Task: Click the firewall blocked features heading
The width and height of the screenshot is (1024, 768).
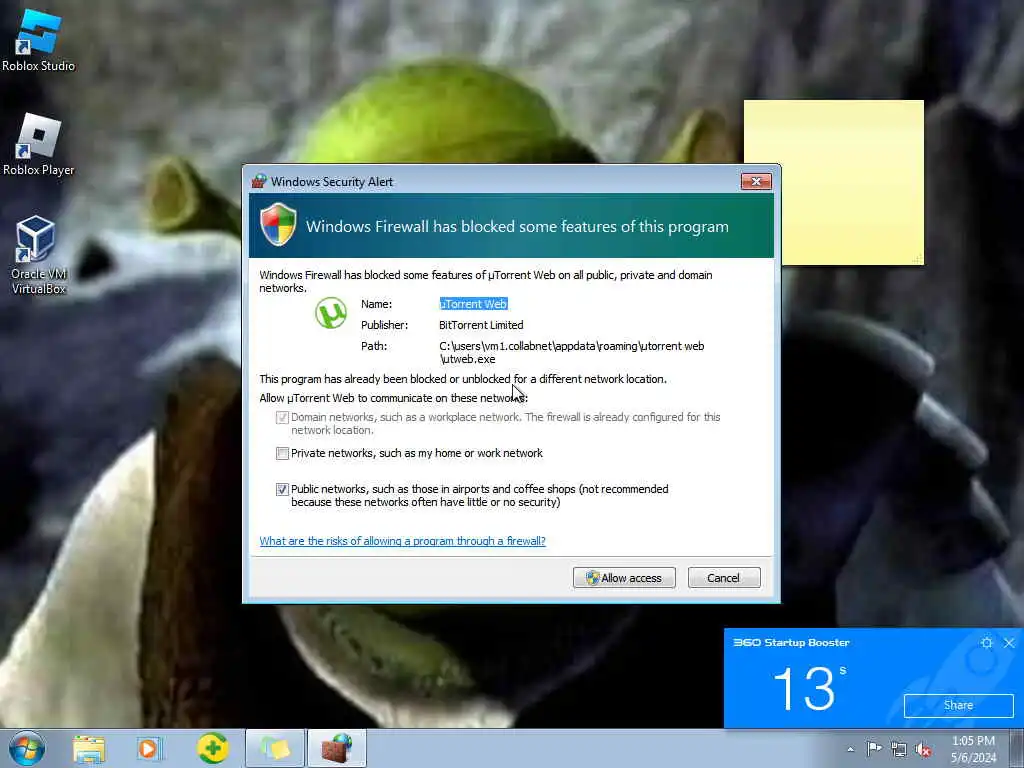Action: coord(517,227)
